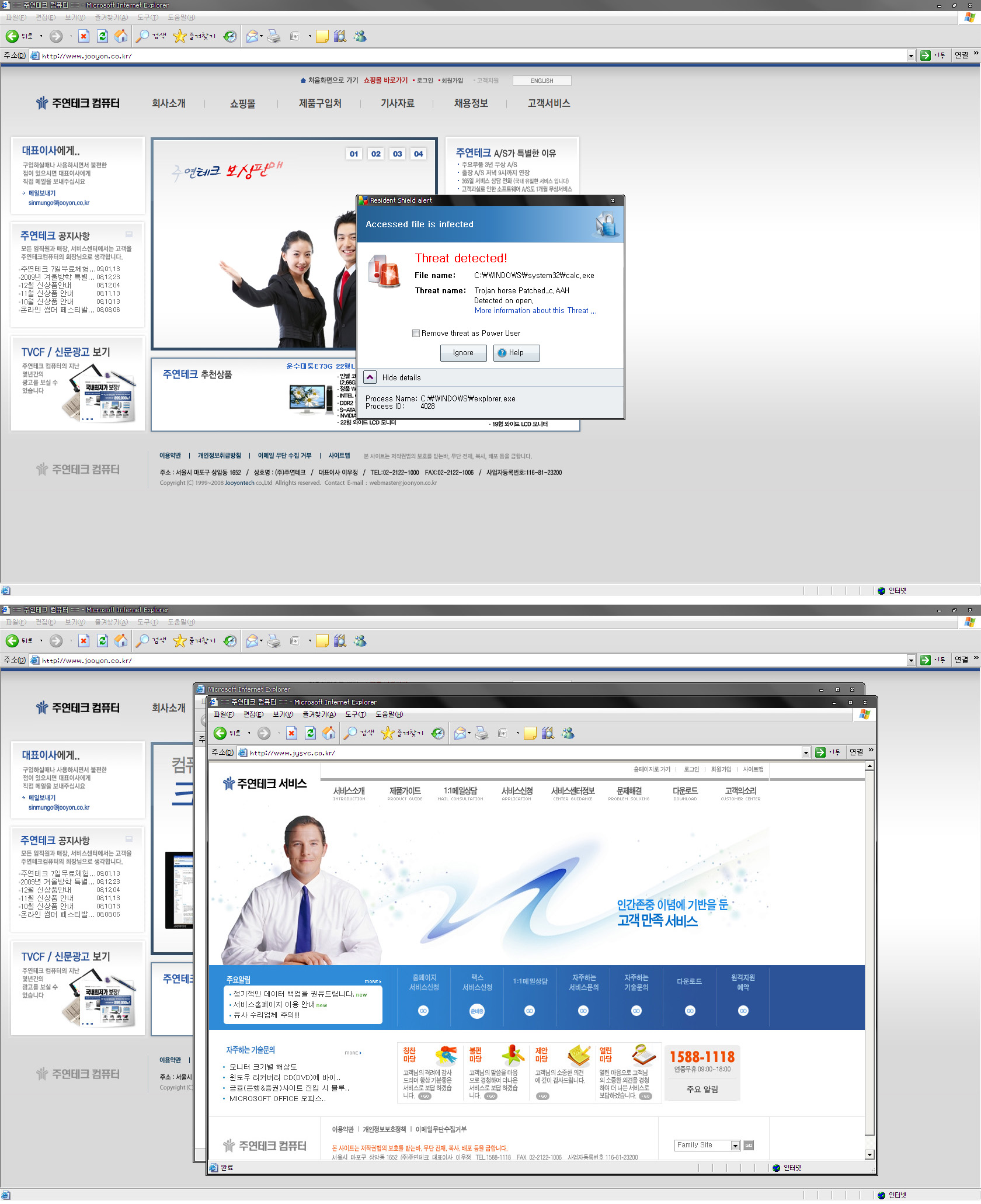Image resolution: width=981 pixels, height=1204 pixels.
Task: Open 편집(E) menu in jysvc.co.kr popup
Action: pyautogui.click(x=253, y=714)
